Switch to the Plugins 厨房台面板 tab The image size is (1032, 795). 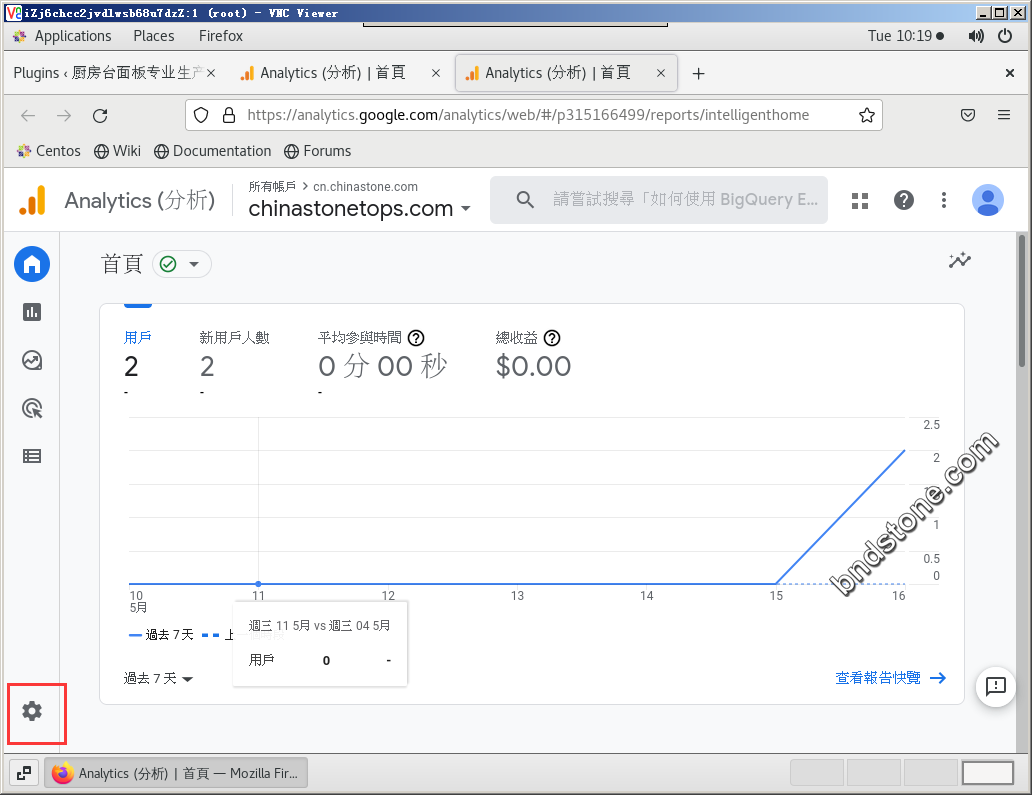coord(107,73)
